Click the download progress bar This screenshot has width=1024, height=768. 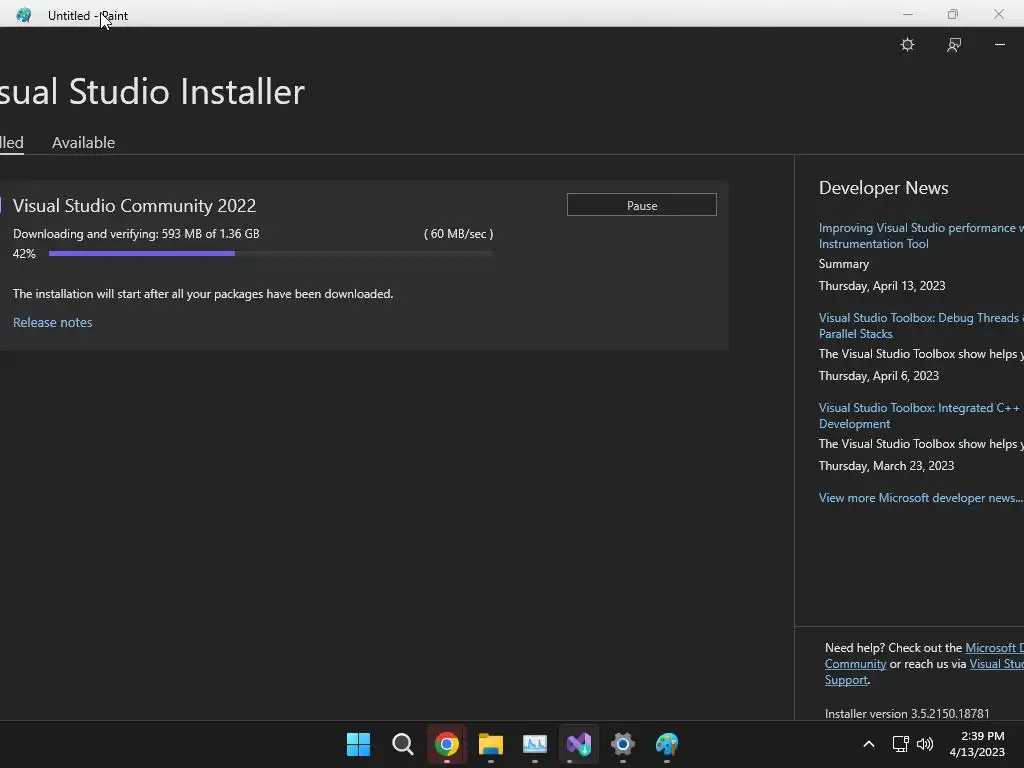coord(270,253)
